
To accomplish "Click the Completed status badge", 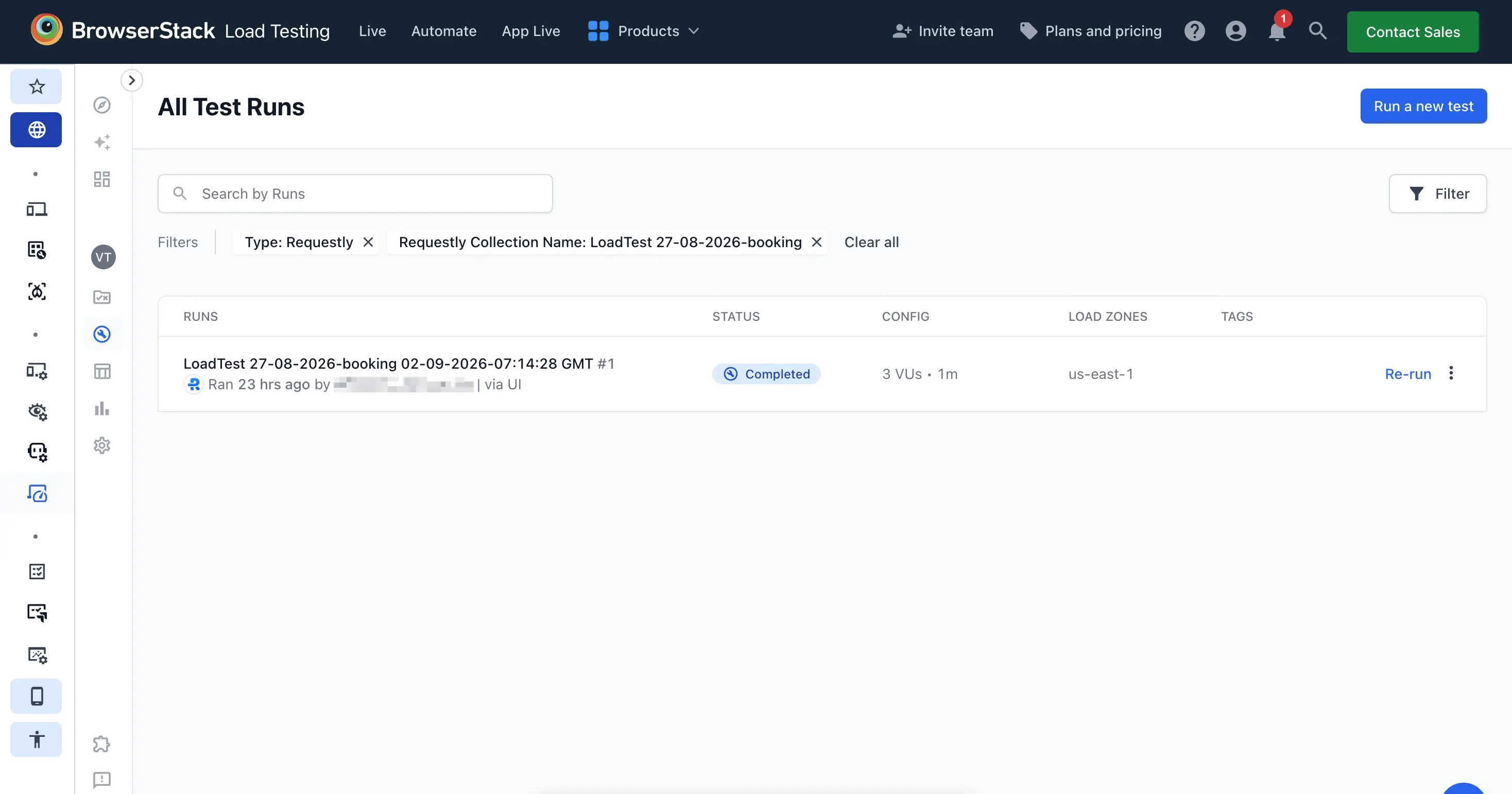I will (x=766, y=374).
